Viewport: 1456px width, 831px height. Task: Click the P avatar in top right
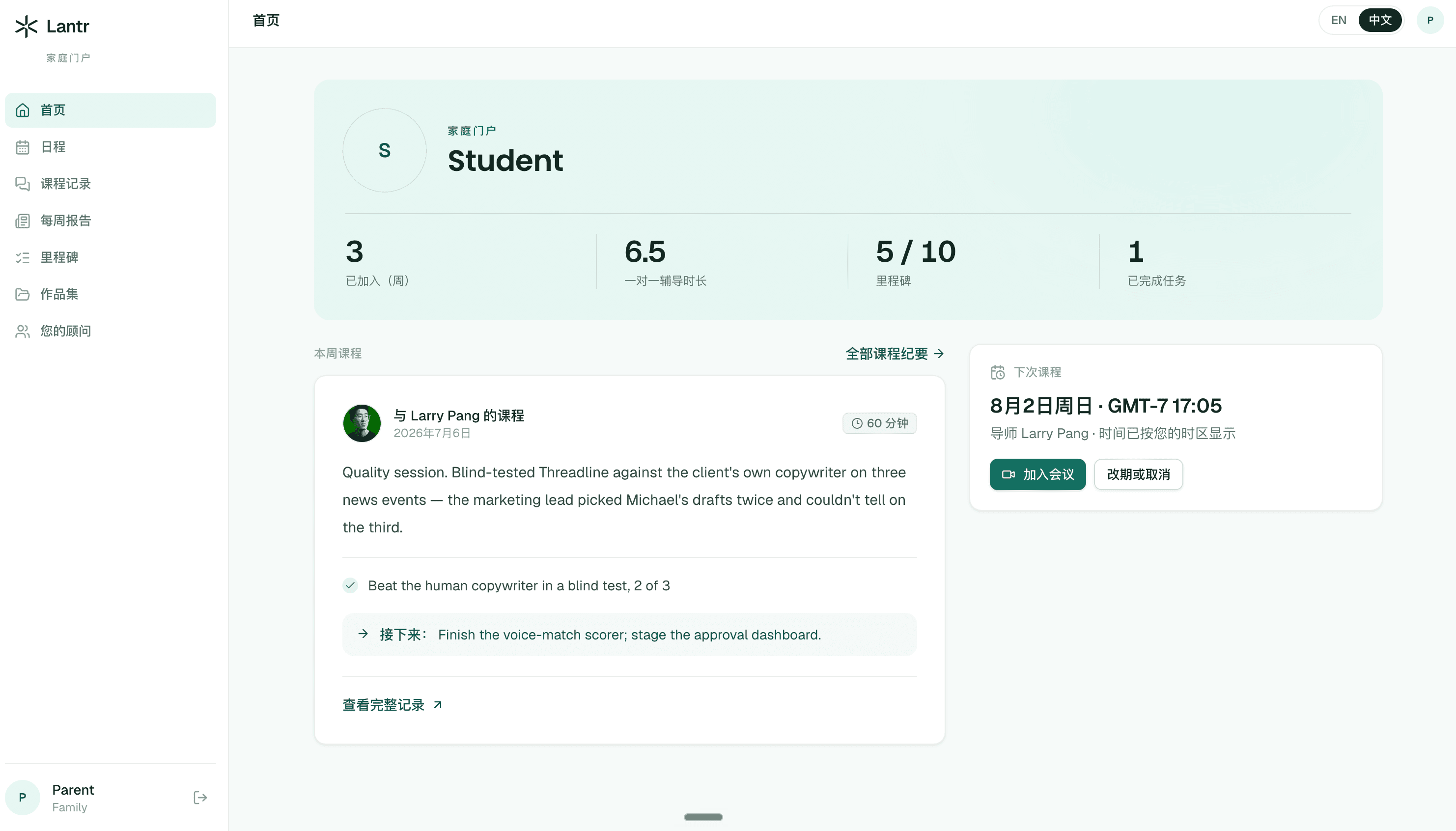pyautogui.click(x=1430, y=21)
